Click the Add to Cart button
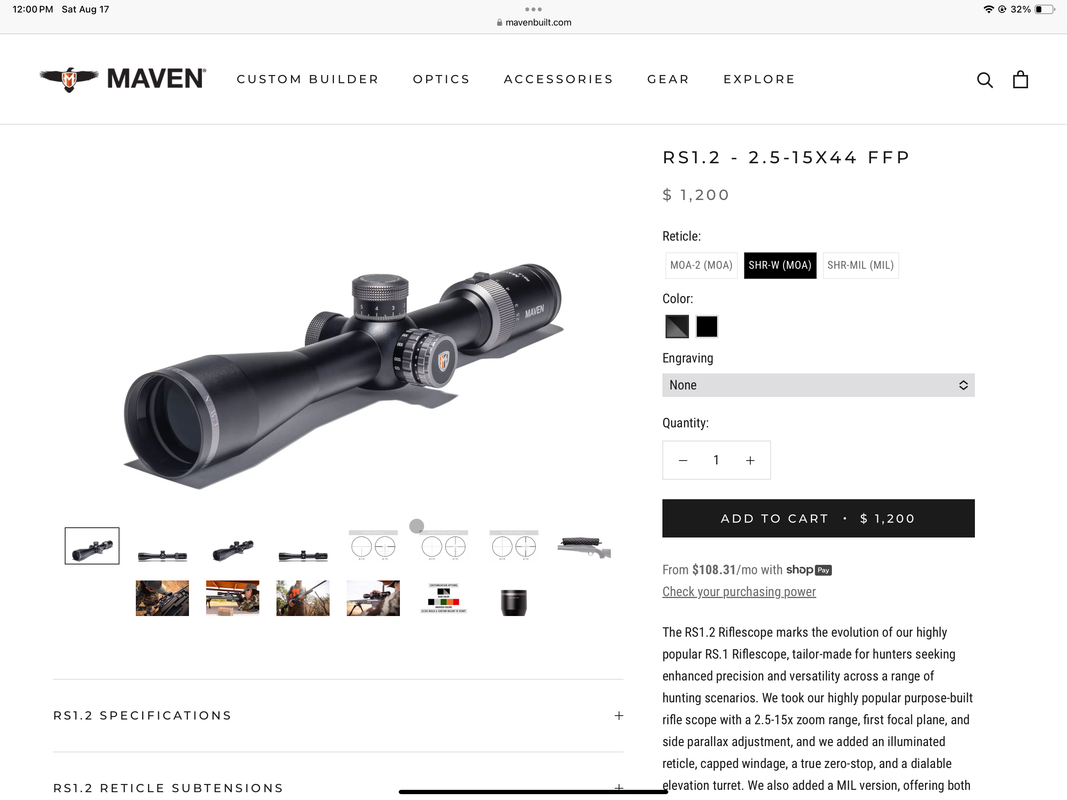Screen dimensions: 1067x800 pos(818,518)
